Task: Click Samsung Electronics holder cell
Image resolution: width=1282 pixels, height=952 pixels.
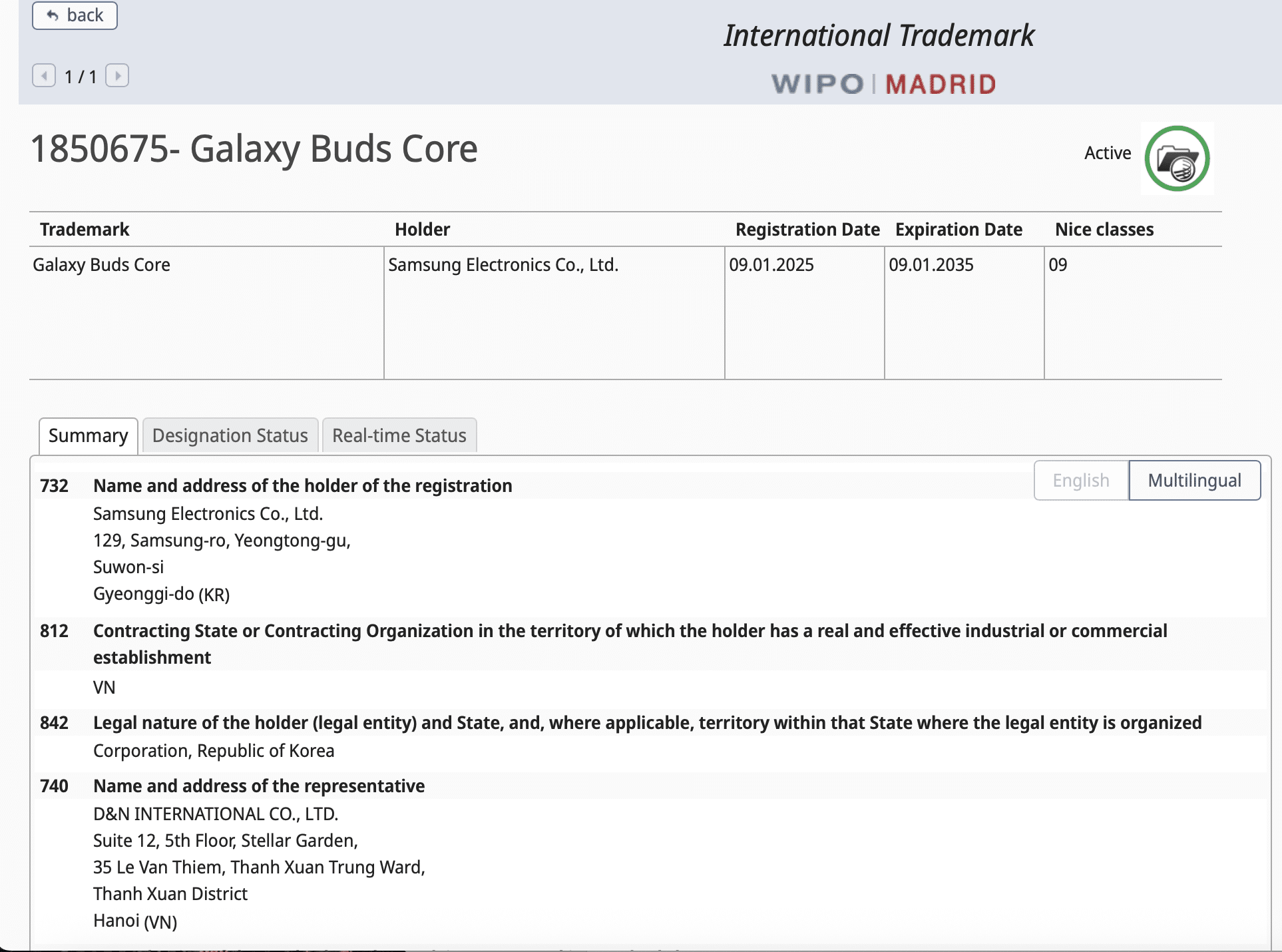Action: coord(503,265)
